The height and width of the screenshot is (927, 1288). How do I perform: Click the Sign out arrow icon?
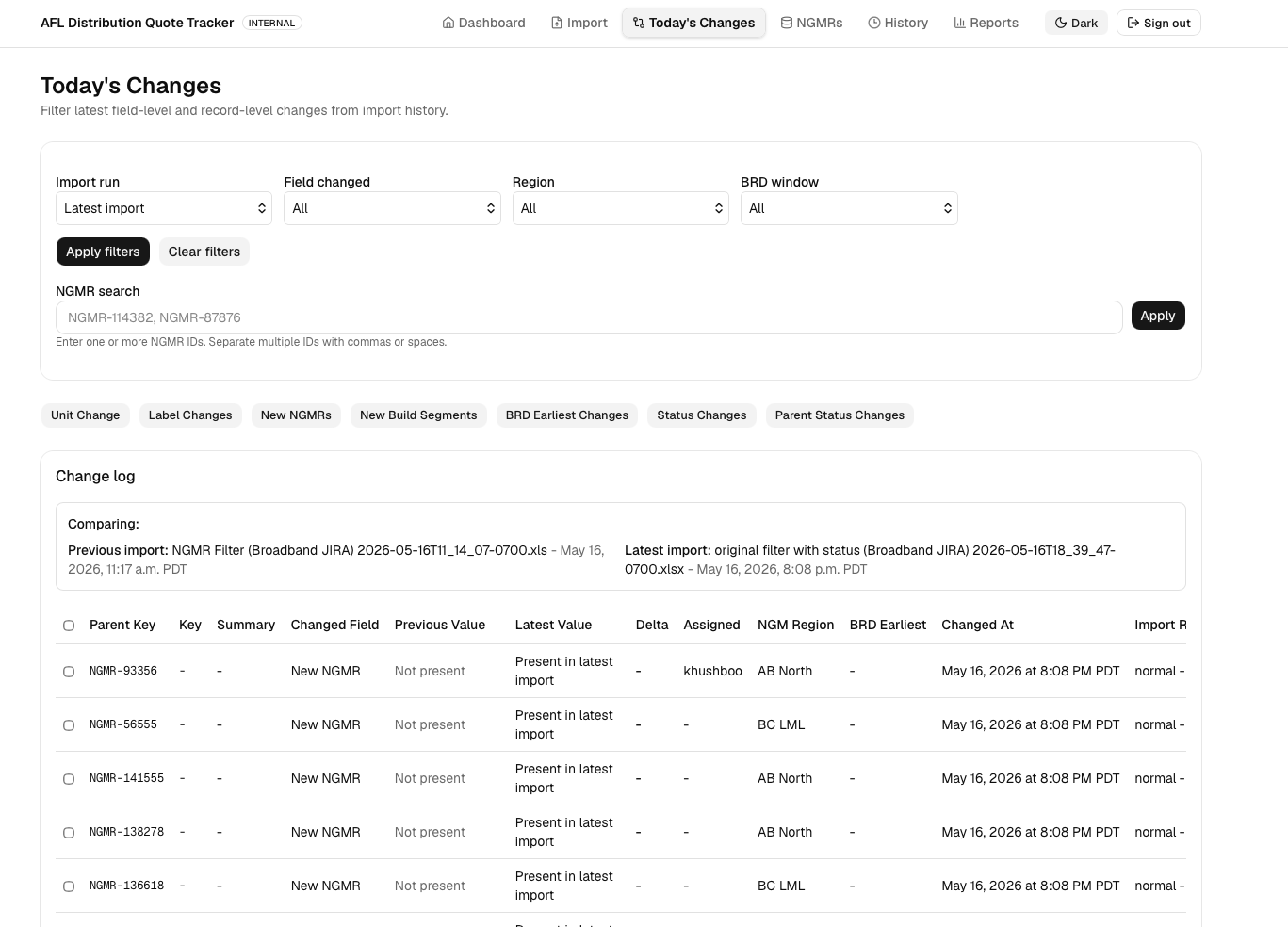[1133, 23]
